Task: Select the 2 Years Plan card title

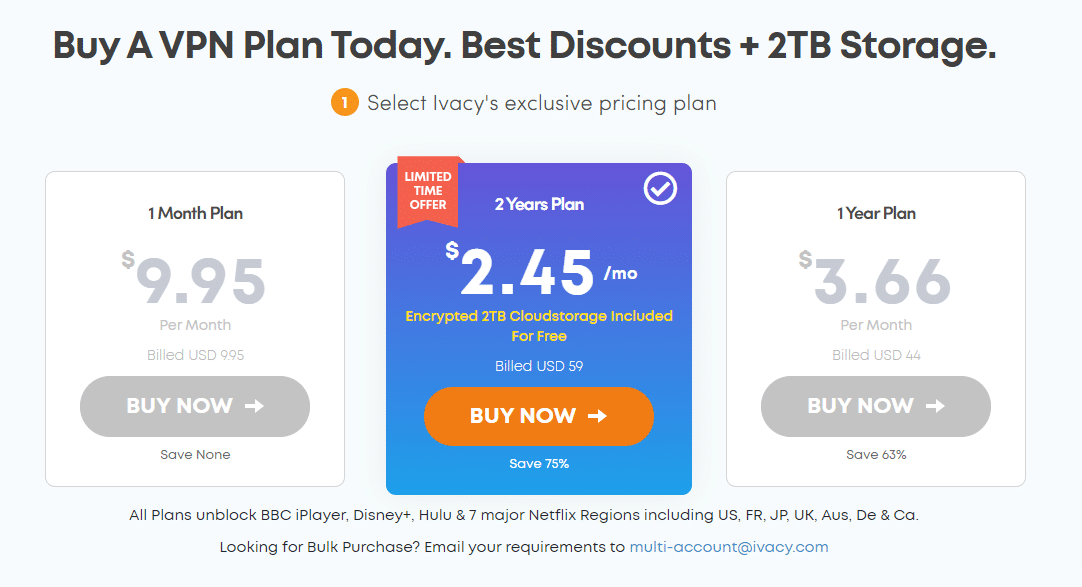Action: point(540,204)
